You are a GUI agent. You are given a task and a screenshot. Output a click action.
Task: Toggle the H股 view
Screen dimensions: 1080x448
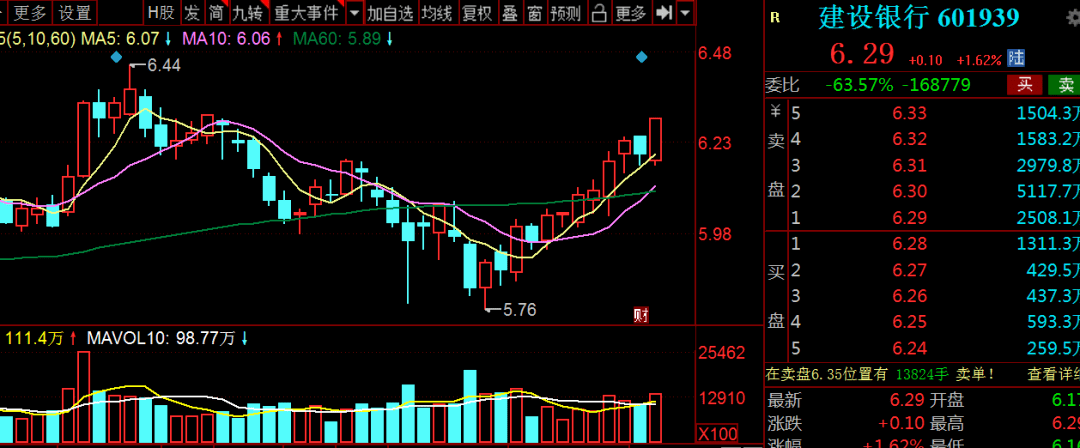coord(162,12)
